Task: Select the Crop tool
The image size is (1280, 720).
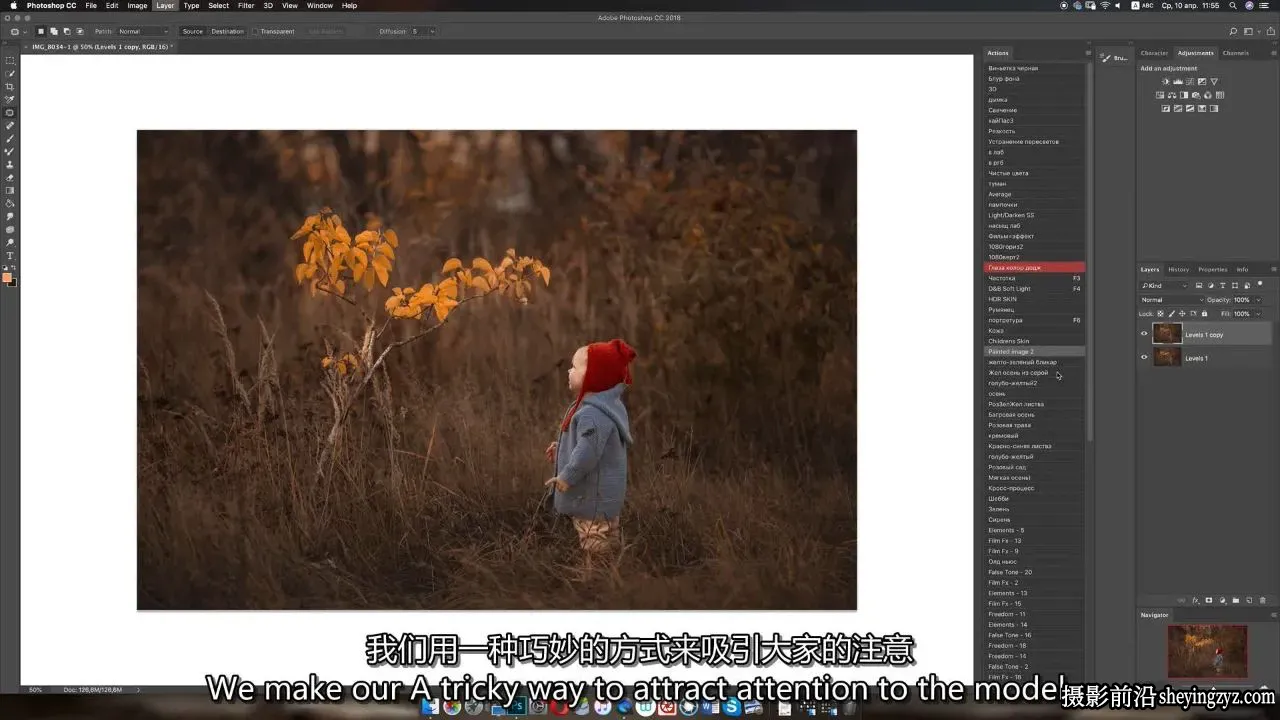Action: [x=10, y=87]
